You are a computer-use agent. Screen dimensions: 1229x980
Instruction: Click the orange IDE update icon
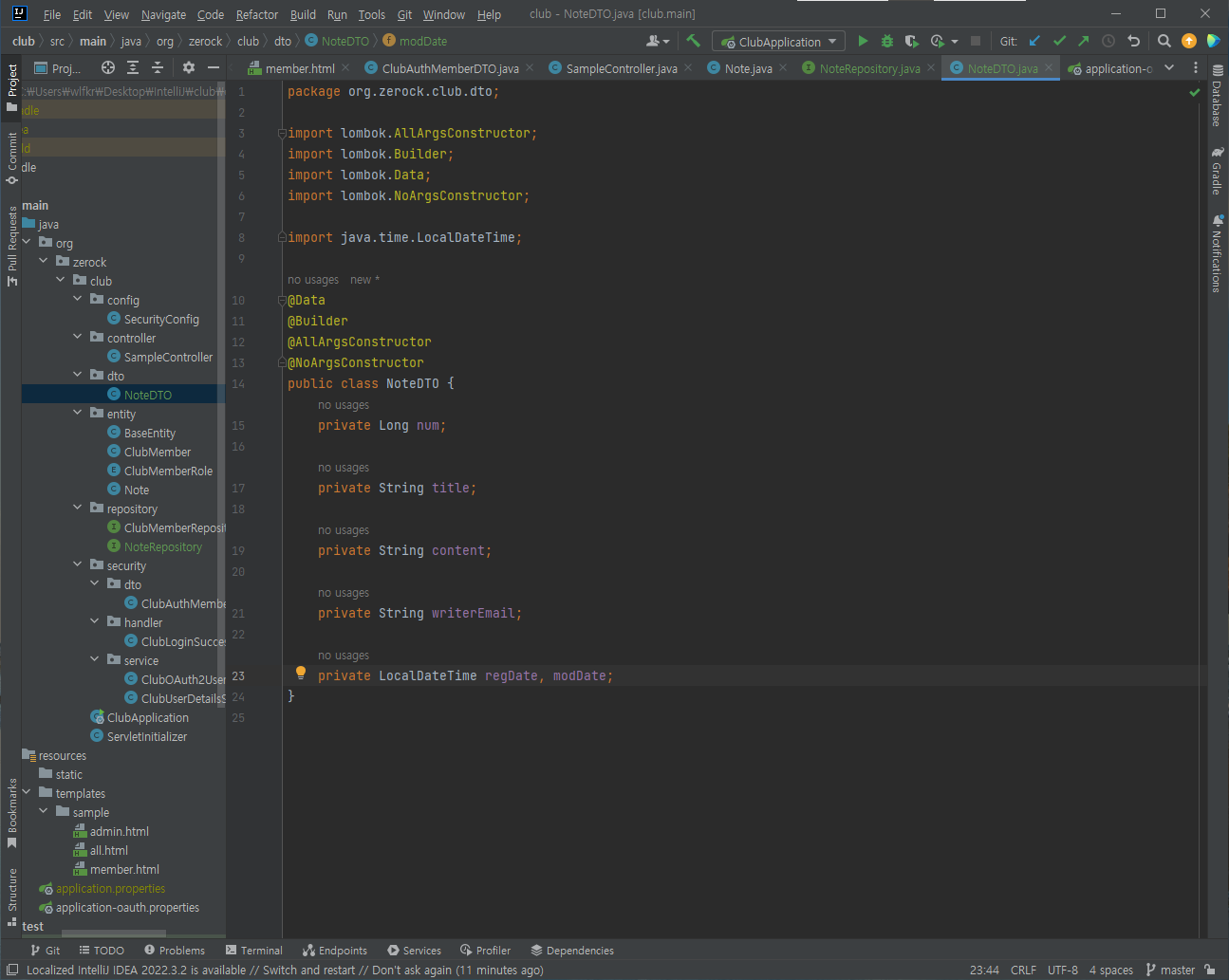pyautogui.click(x=1189, y=41)
